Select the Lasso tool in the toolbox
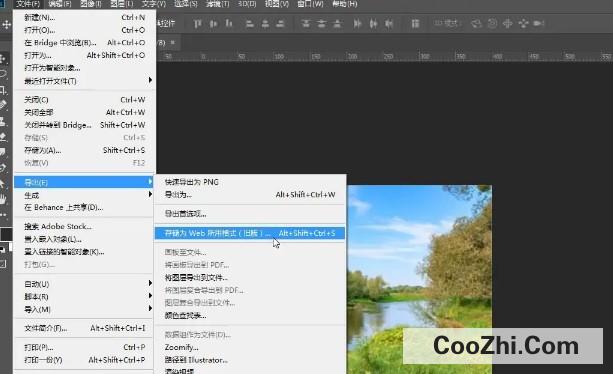Screen dimensions: 613x374 (x=3, y=74)
